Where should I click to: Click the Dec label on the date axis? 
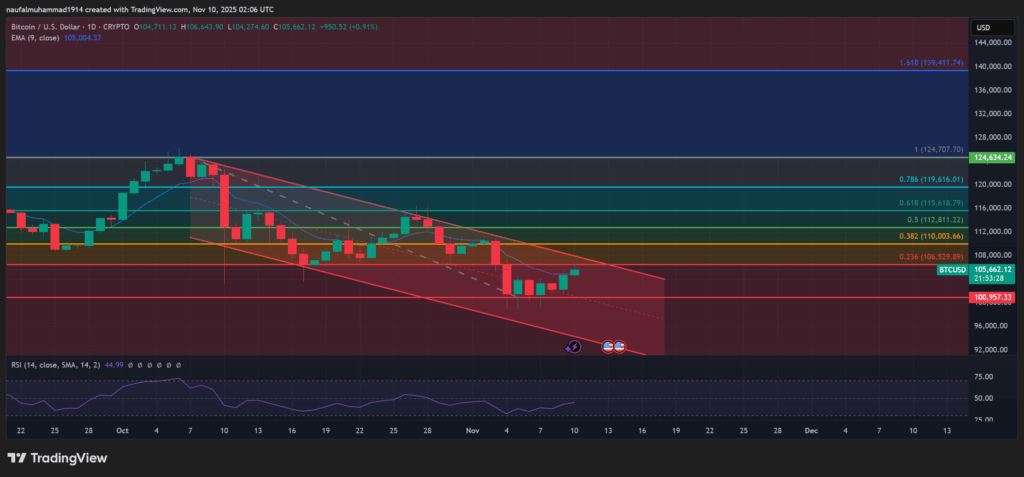810,429
